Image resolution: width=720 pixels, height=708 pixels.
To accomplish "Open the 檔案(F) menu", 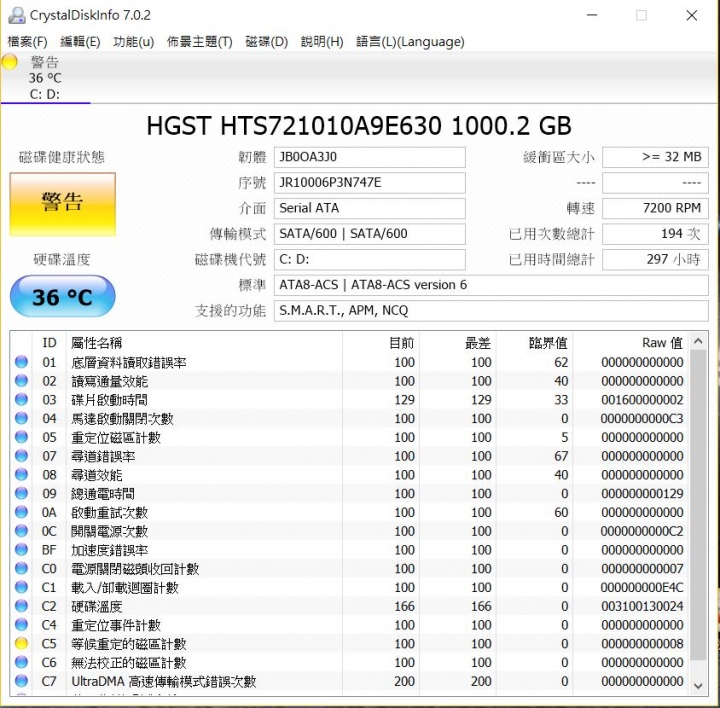I will click(28, 42).
